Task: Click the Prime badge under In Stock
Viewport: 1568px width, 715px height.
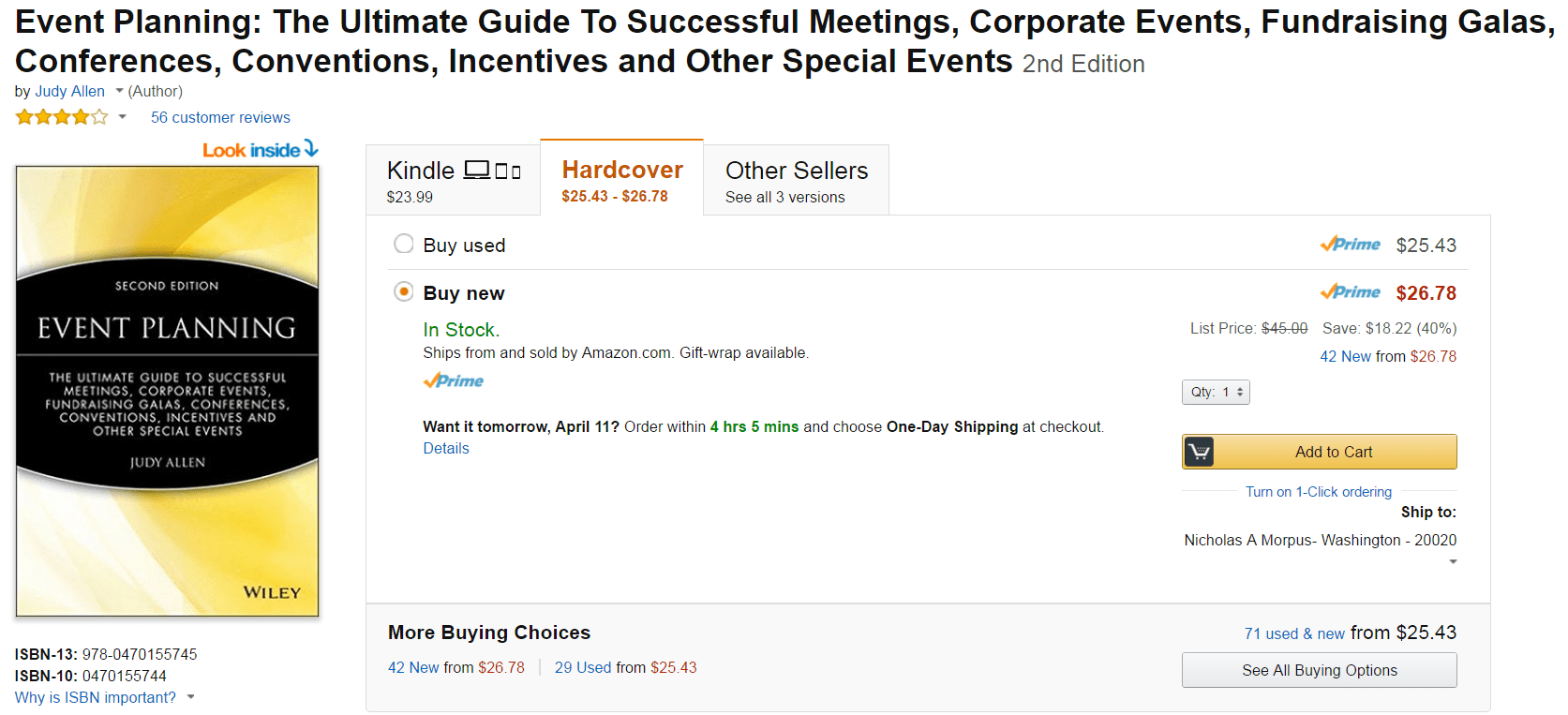Action: [454, 381]
